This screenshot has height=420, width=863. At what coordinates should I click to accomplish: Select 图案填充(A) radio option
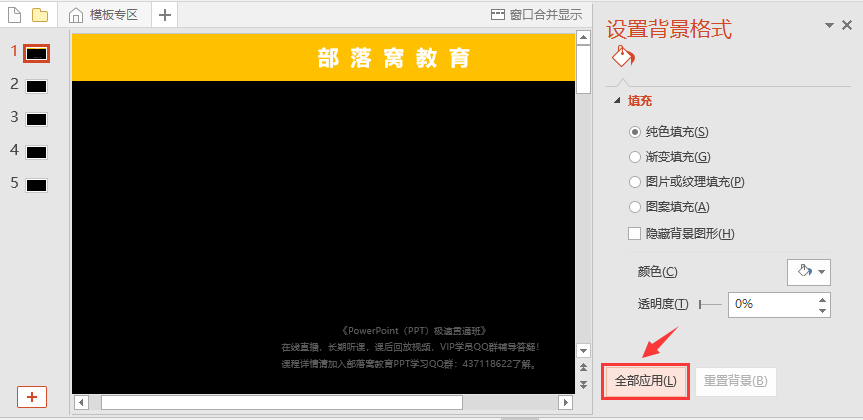pos(635,207)
